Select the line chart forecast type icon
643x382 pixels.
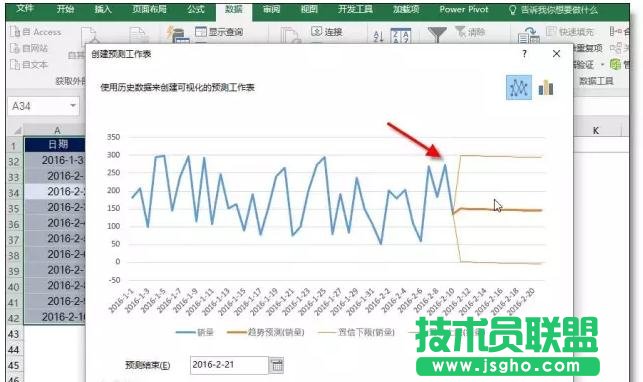519,87
